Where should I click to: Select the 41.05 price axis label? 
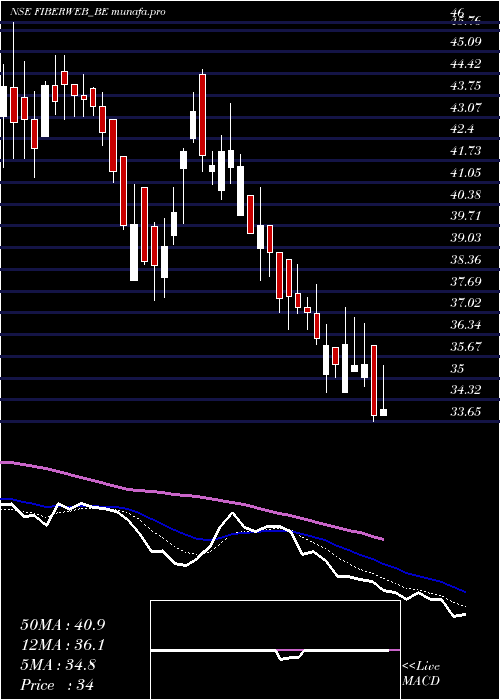(466, 173)
